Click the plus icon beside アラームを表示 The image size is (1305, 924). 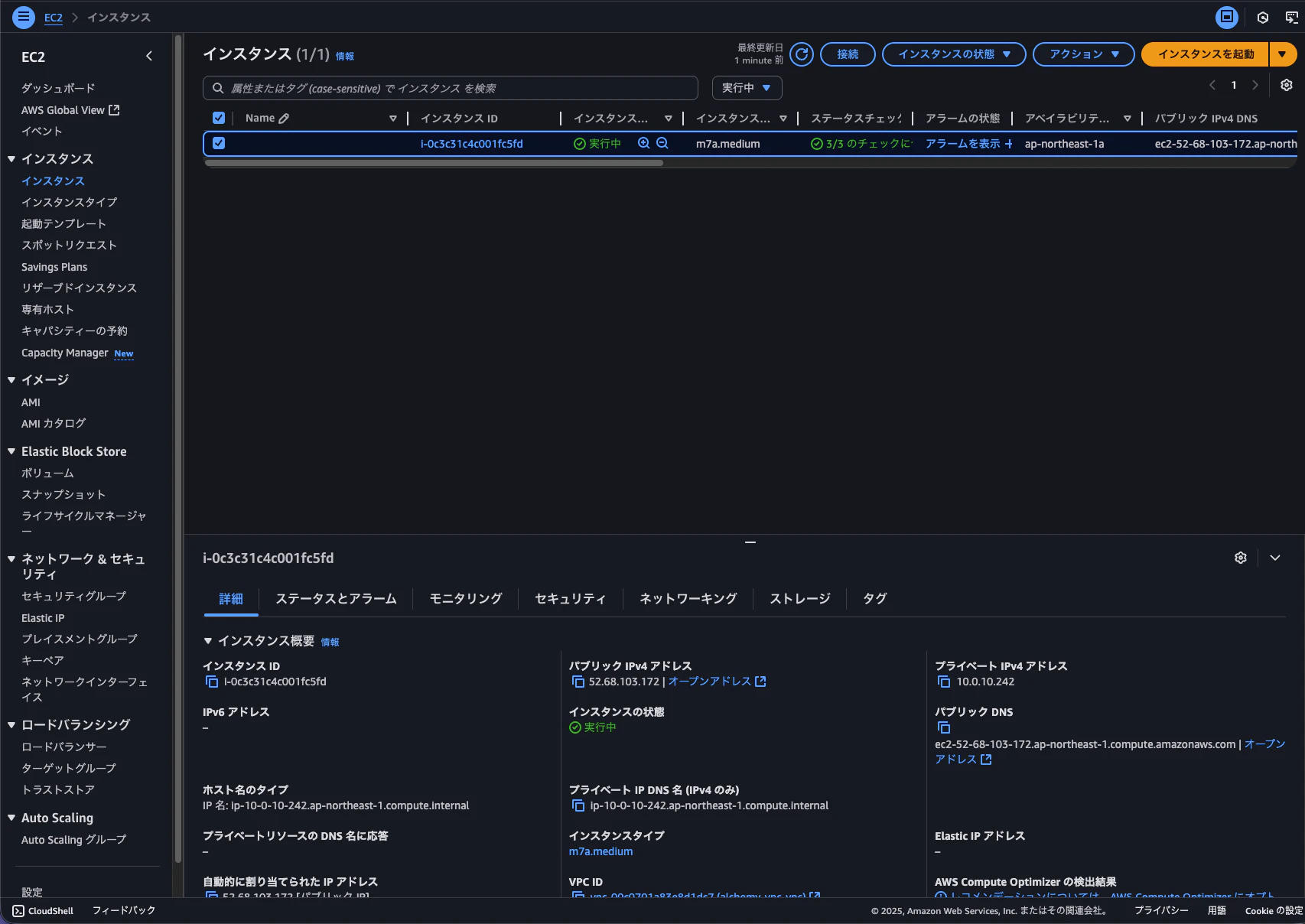click(x=1008, y=144)
